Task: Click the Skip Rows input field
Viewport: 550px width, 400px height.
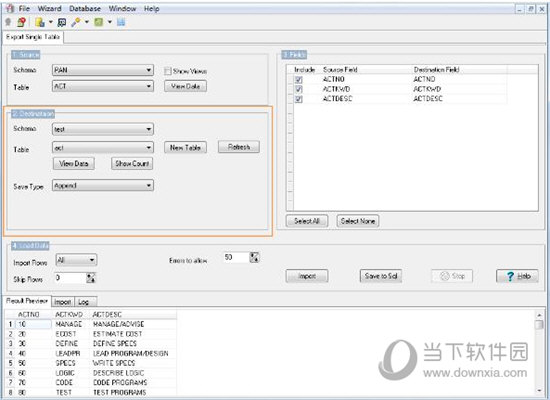Action: 70,278
